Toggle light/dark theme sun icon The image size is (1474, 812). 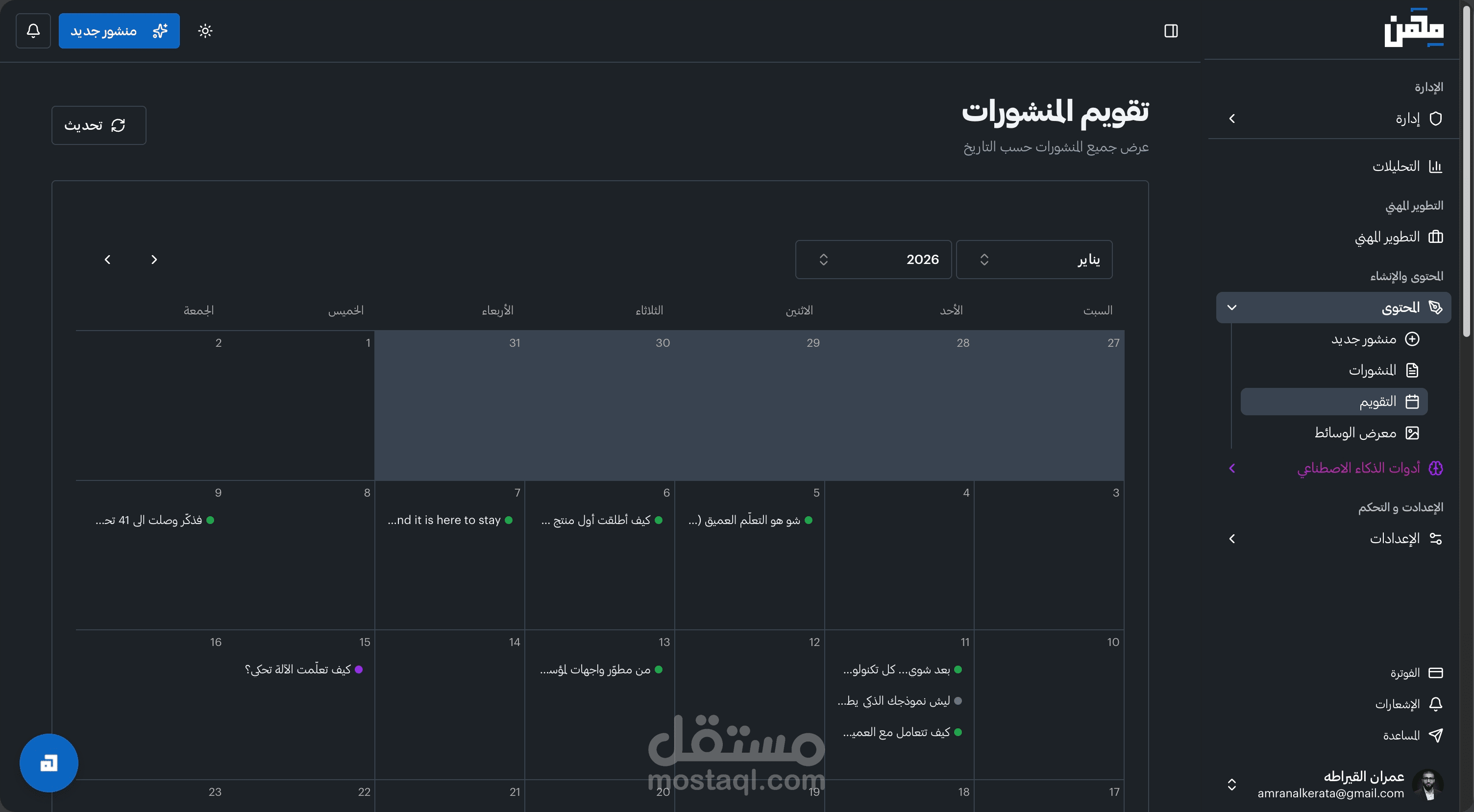(x=205, y=31)
